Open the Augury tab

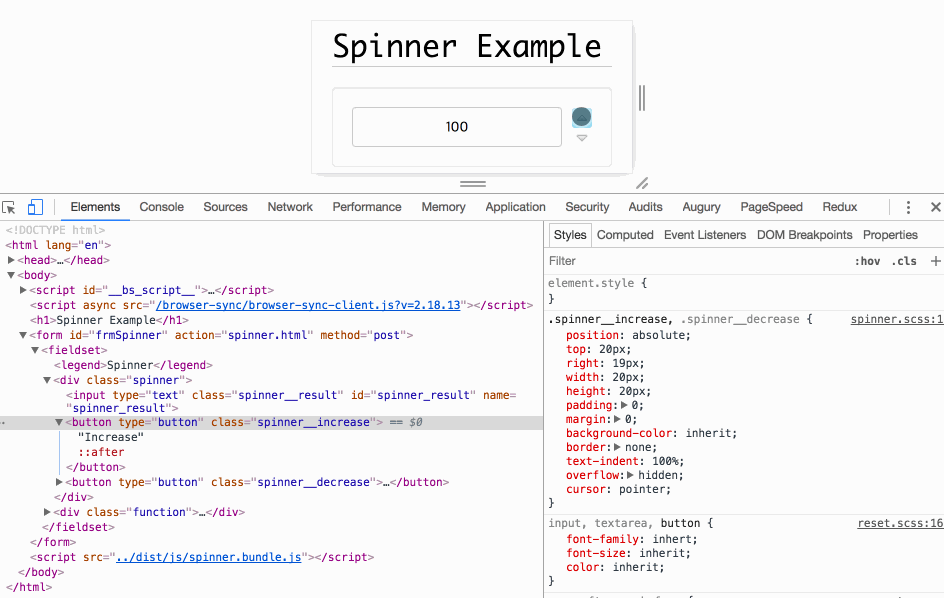tap(701, 207)
